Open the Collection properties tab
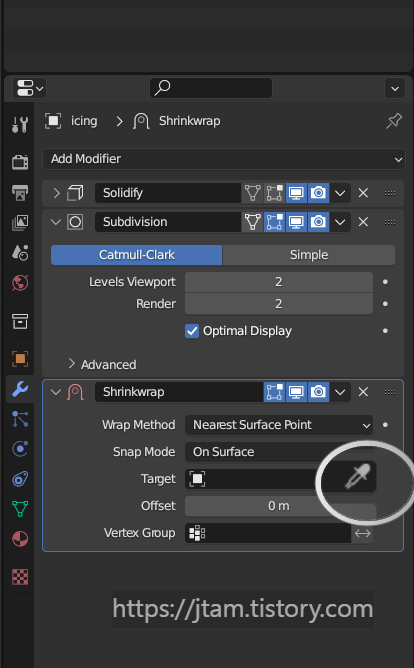 pyautogui.click(x=20, y=321)
